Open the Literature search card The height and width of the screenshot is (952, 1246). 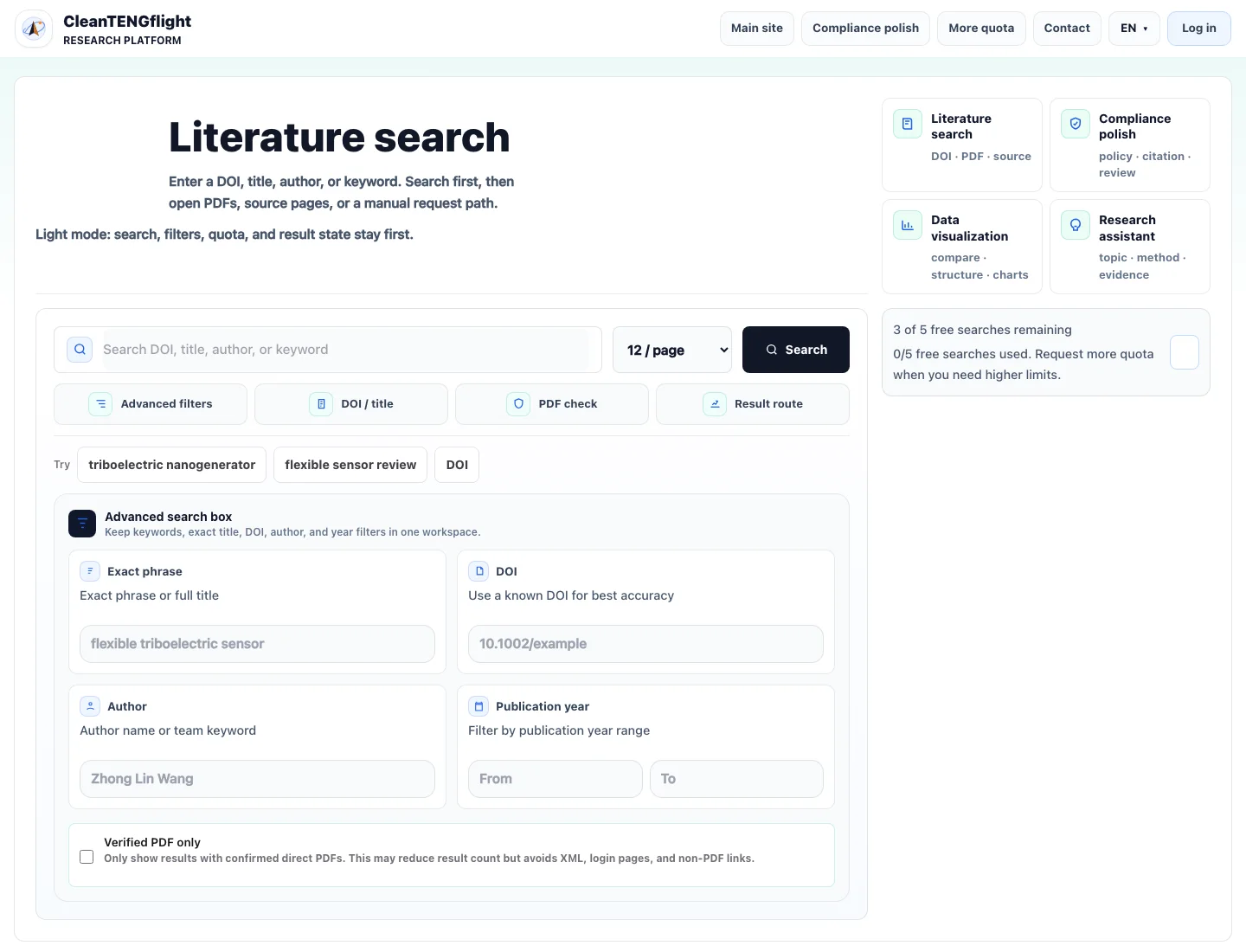962,145
